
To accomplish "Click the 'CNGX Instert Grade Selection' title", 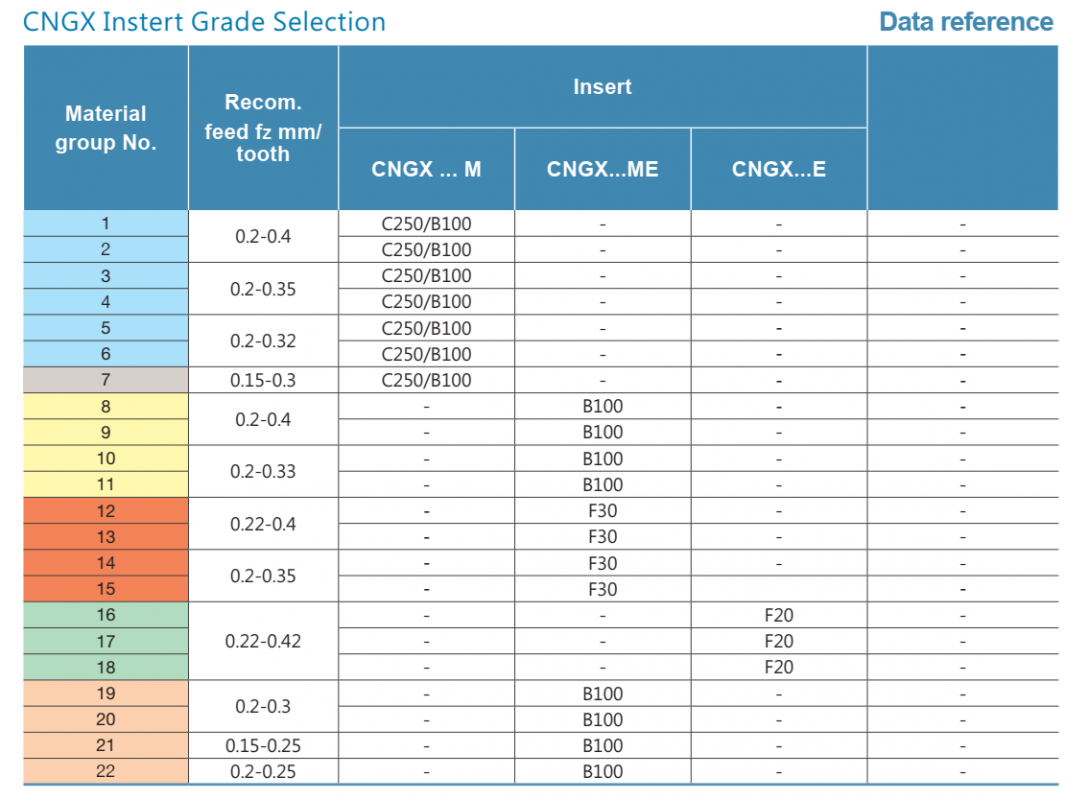I will [x=204, y=22].
